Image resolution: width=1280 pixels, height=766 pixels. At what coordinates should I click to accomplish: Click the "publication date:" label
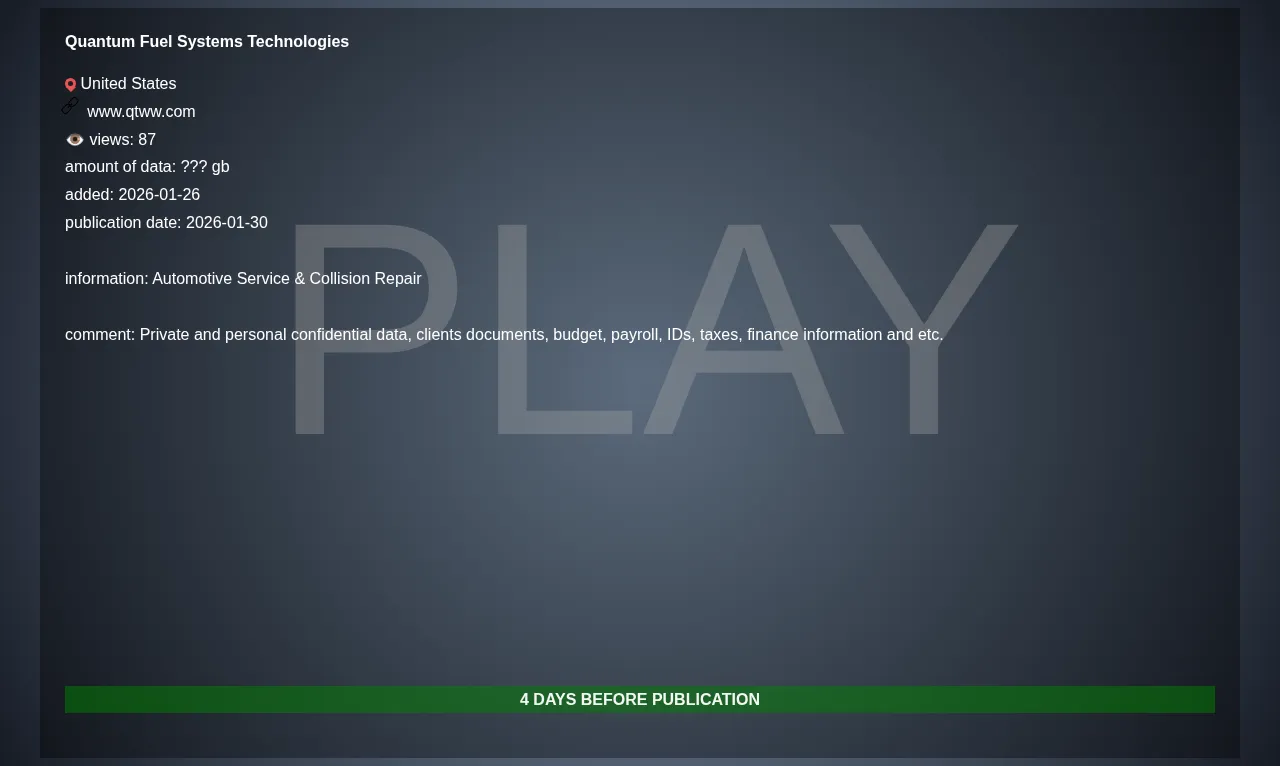point(123,223)
